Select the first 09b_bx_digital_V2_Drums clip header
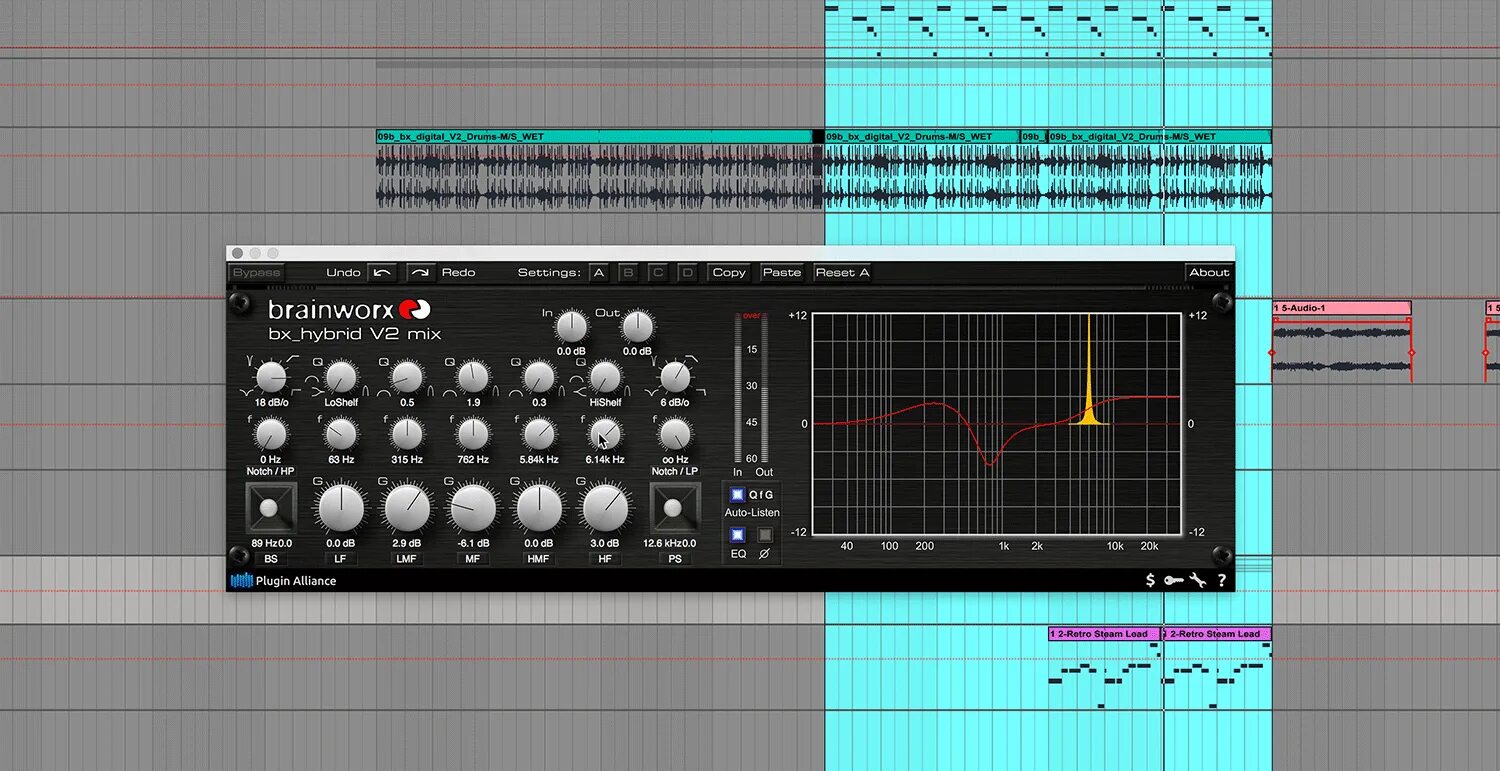 [594, 136]
